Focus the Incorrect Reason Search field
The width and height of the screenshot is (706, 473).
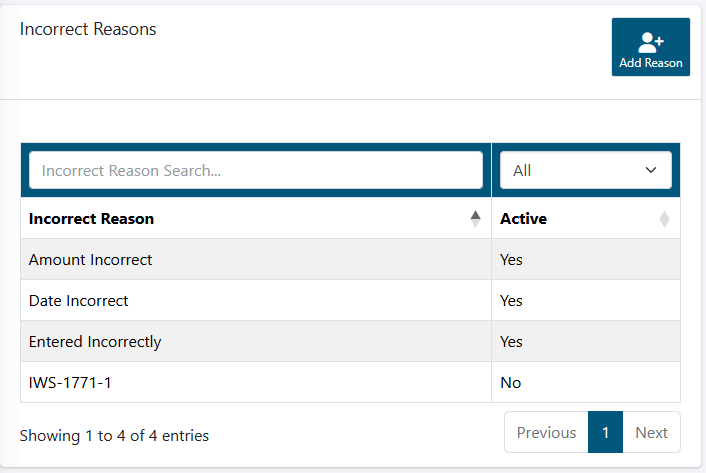[x=256, y=170]
